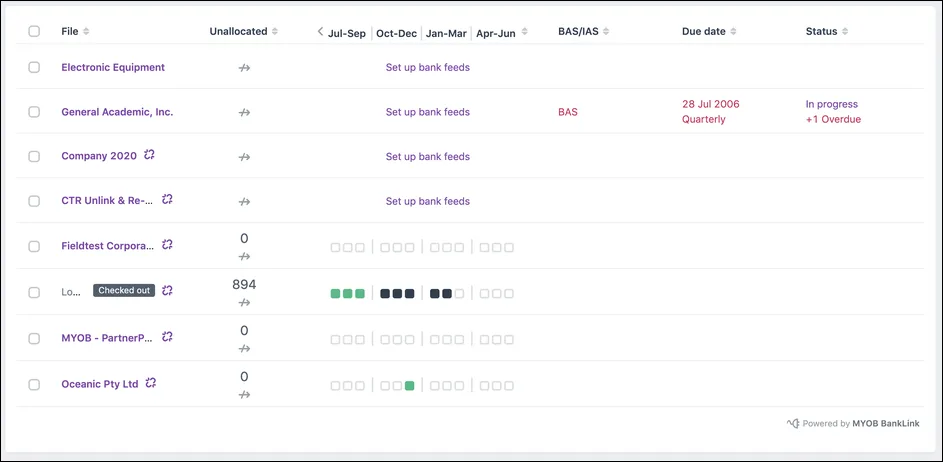Viewport: 943px width, 462px height.
Task: Click Powered by MYOB BankLink text
Action: click(x=861, y=424)
